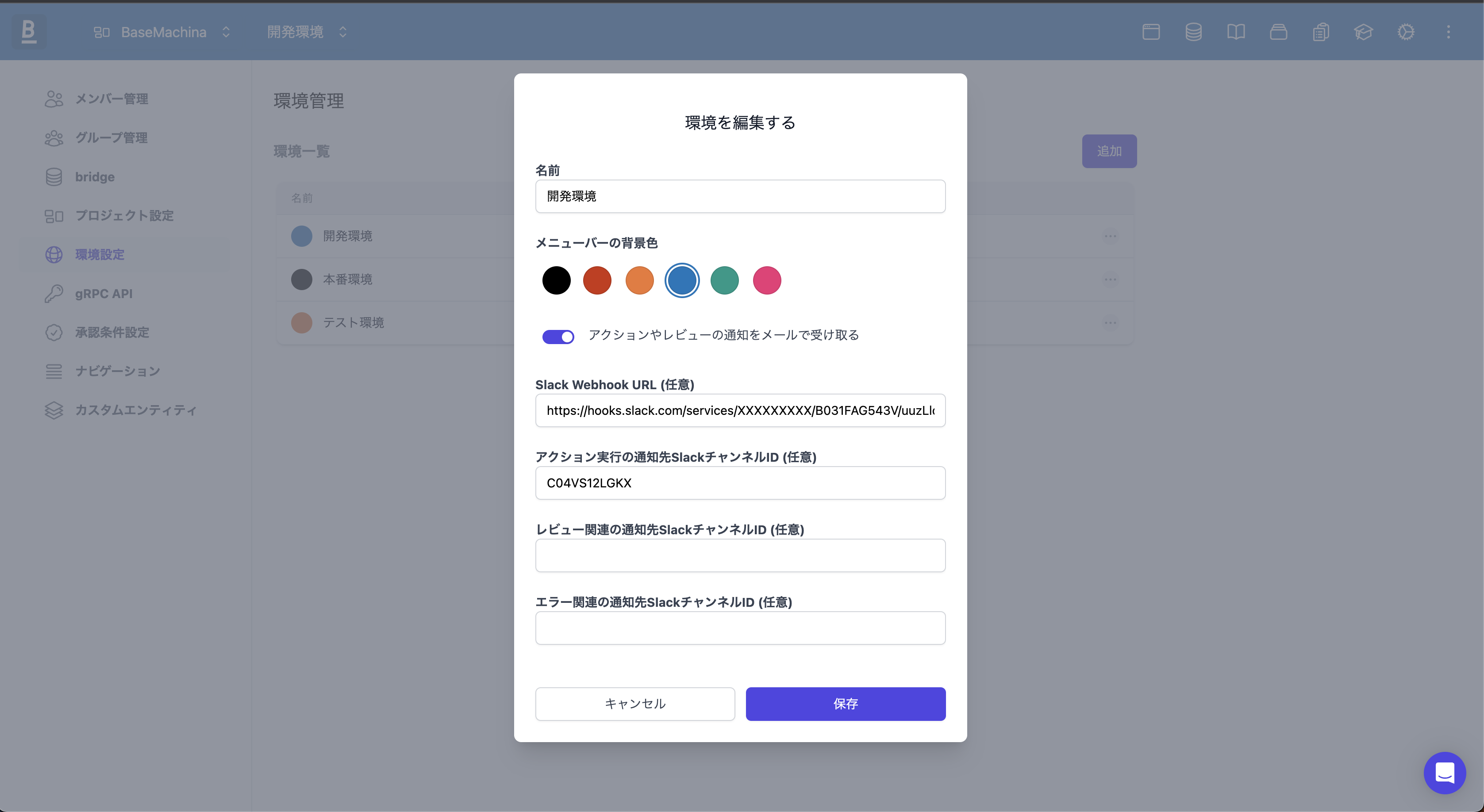Image resolution: width=1484 pixels, height=812 pixels.
Task: Open the graduation cap tutorial icon
Action: 1364,32
